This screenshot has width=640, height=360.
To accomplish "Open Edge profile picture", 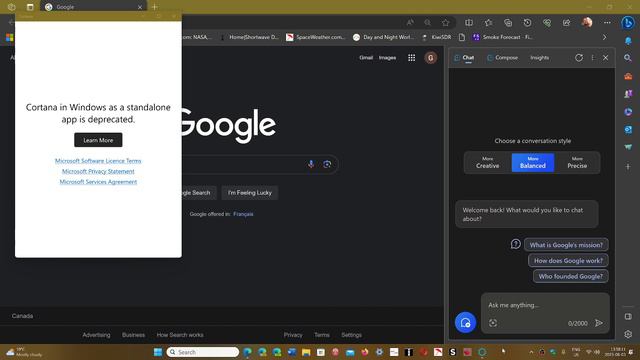I will [587, 22].
